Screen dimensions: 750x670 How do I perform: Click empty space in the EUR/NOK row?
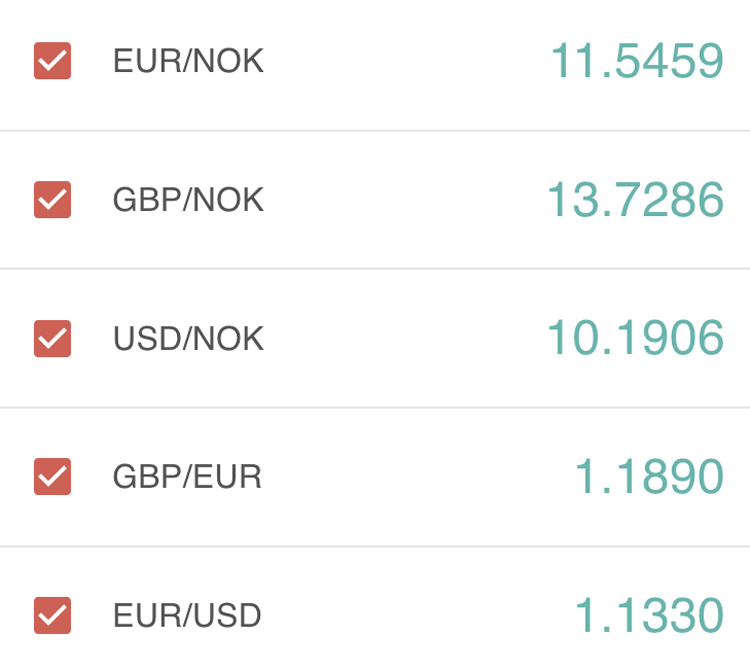click(x=400, y=62)
